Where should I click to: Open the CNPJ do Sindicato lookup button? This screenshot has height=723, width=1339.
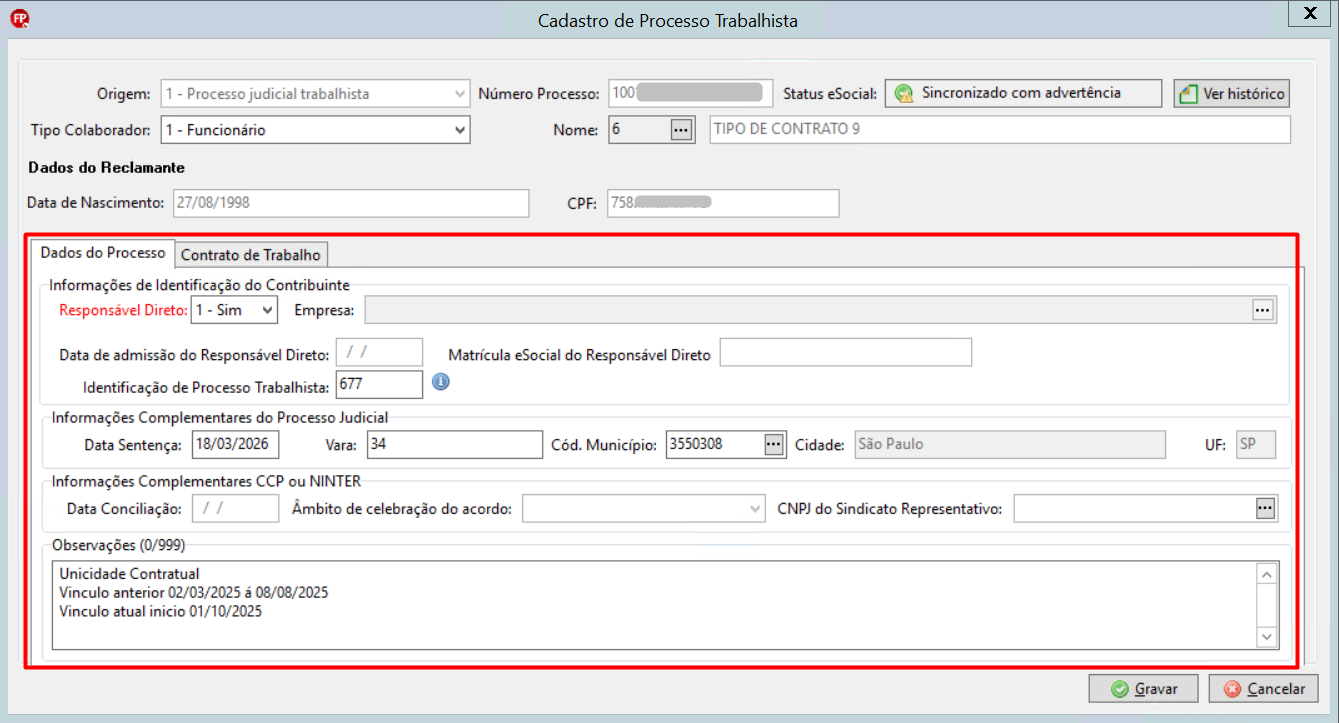[1266, 509]
